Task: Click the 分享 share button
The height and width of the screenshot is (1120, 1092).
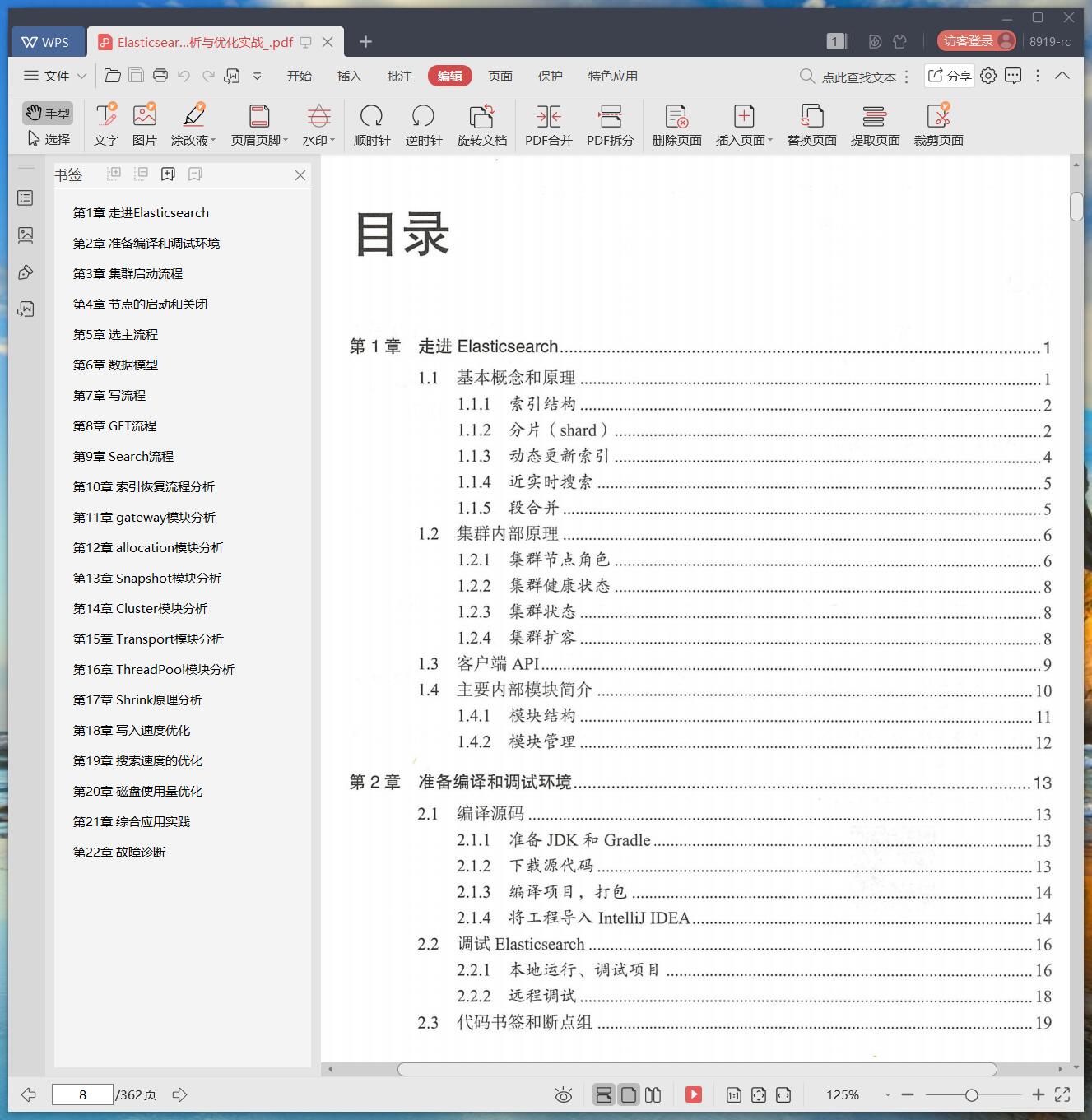Action: tap(950, 76)
